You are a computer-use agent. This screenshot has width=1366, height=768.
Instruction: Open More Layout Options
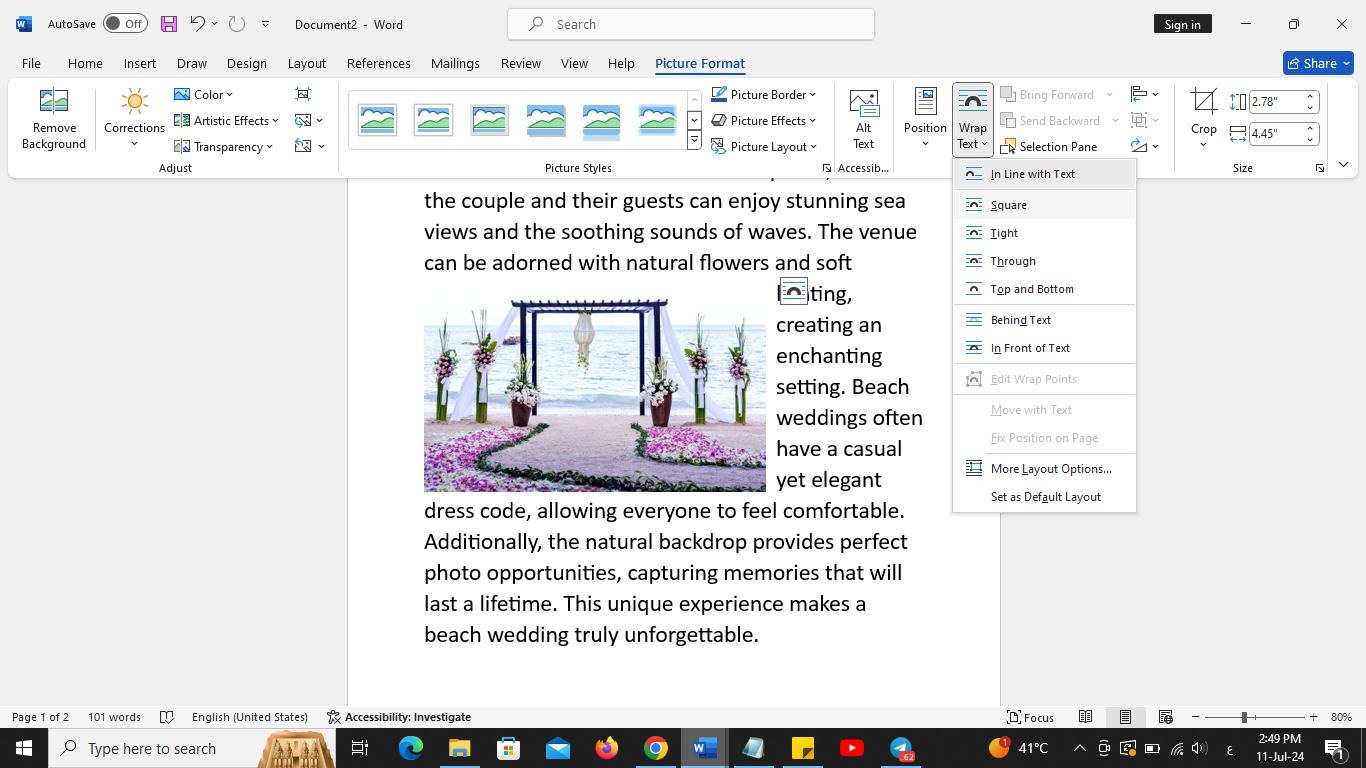pos(1045,469)
